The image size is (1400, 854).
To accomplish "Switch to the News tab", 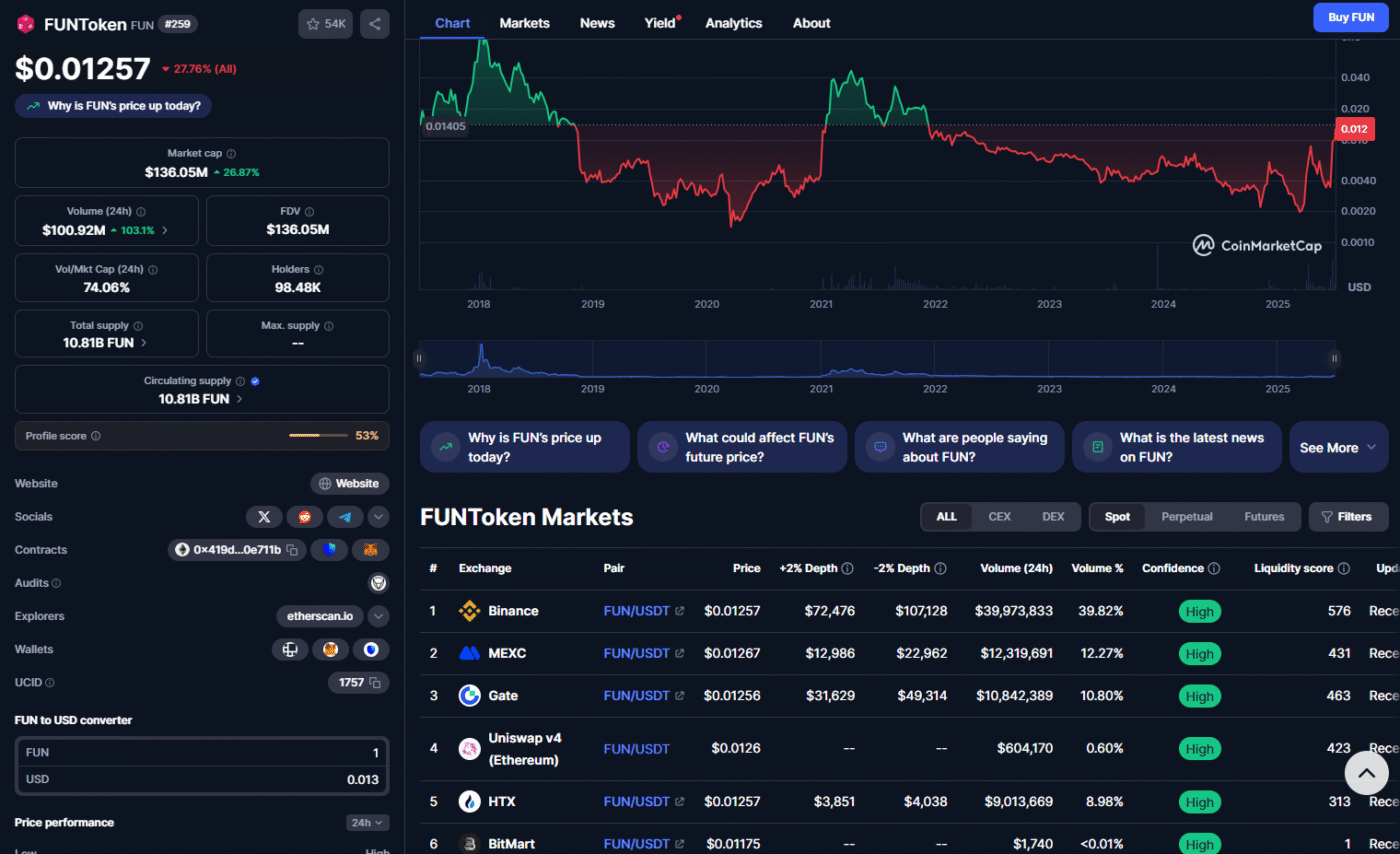I will 597,23.
